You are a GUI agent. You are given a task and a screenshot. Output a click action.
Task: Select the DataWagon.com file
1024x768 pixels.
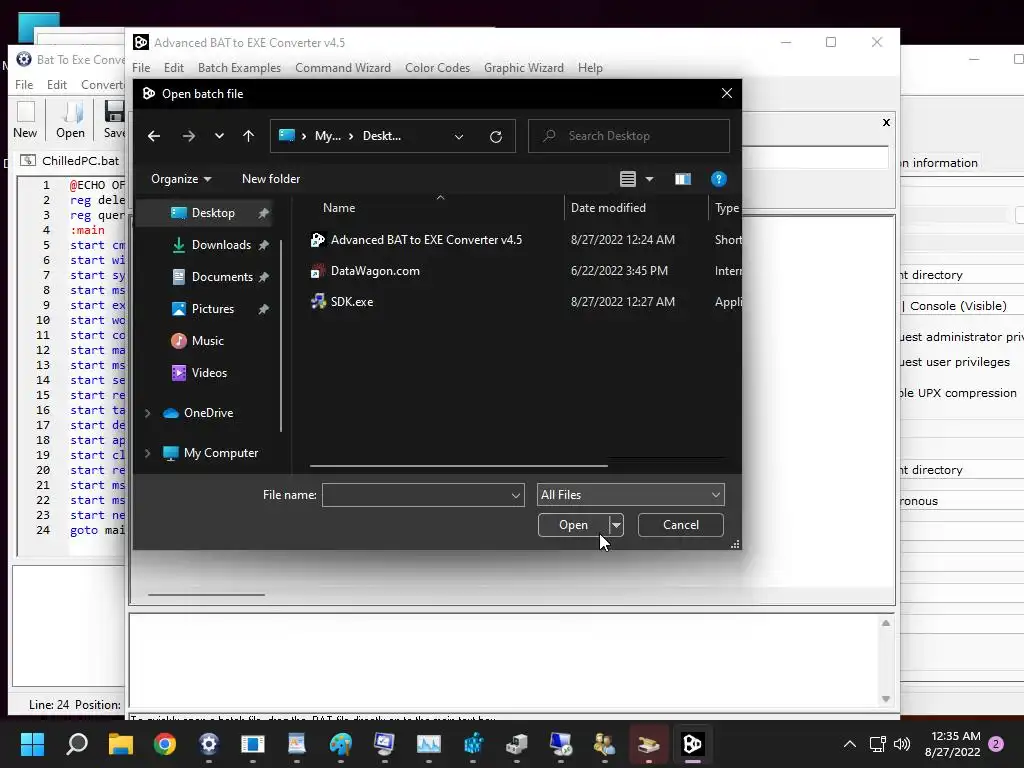[x=375, y=271]
